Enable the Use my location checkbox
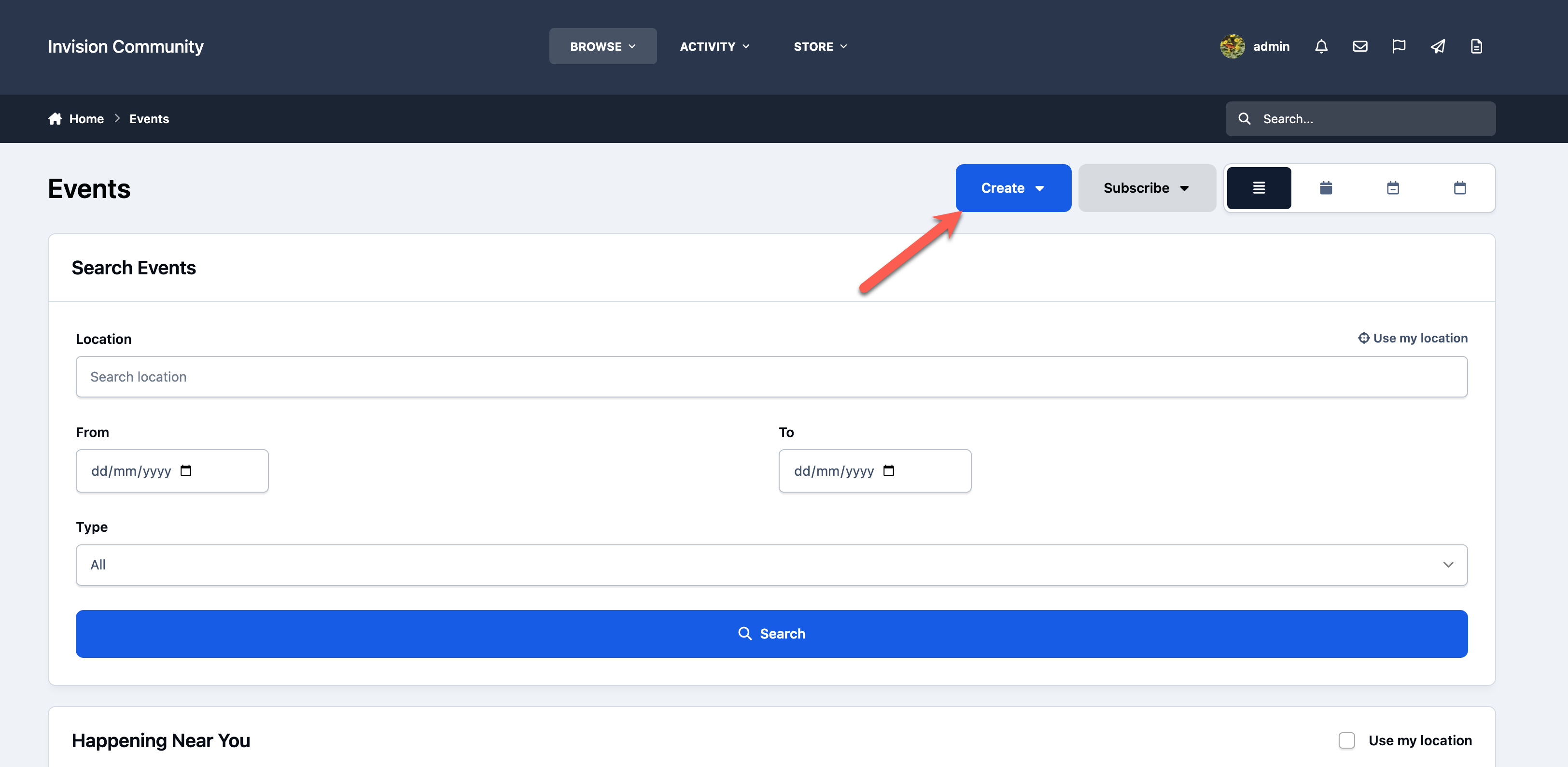The width and height of the screenshot is (1568, 767). (1346, 740)
